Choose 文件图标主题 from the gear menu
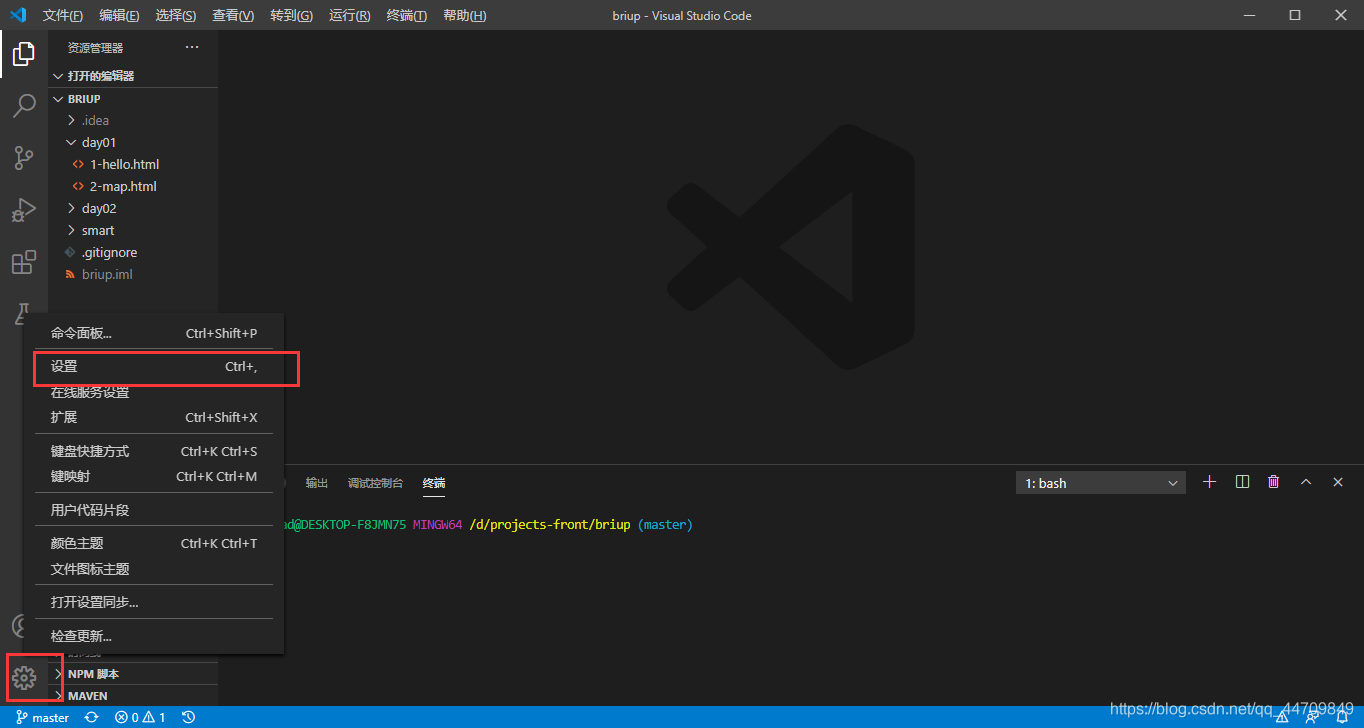This screenshot has height=728, width=1364. 154,569
